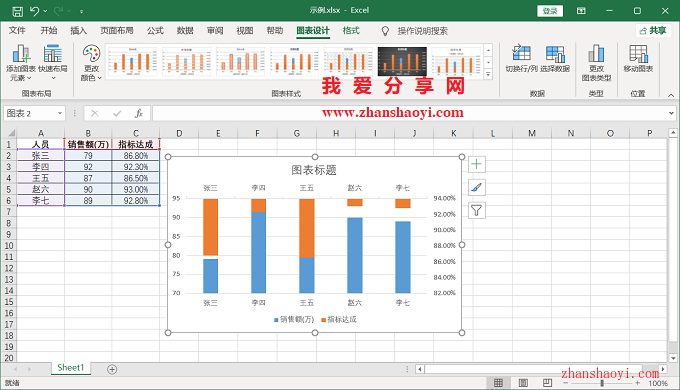Open the Undo history dropdown arrow
The width and height of the screenshot is (680, 390).
pyautogui.click(x=45, y=11)
